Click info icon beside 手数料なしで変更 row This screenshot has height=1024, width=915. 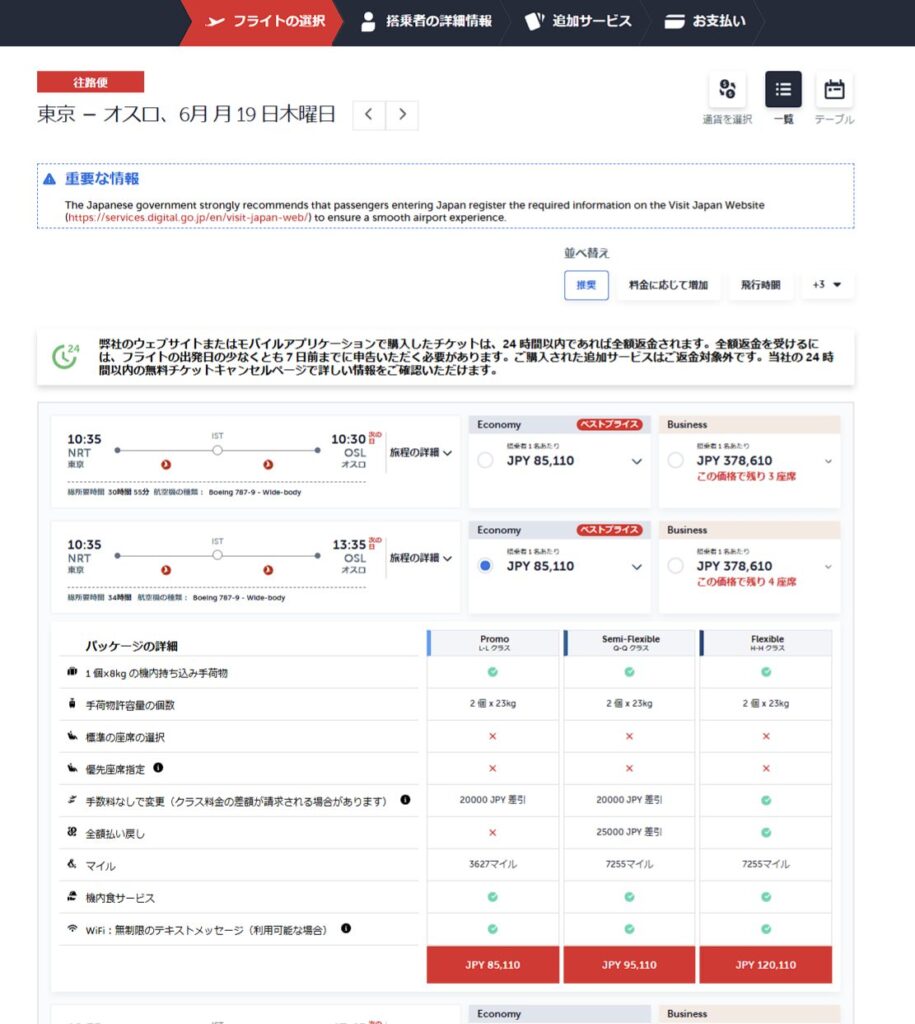click(405, 800)
